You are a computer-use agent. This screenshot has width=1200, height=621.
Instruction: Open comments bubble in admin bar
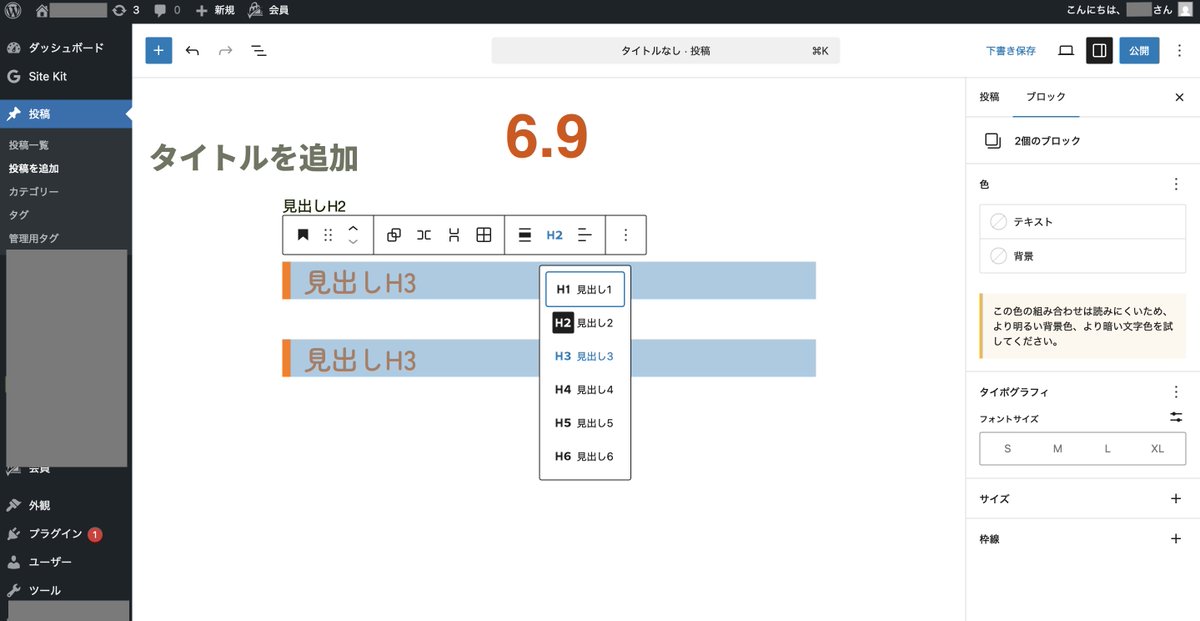click(x=167, y=9)
